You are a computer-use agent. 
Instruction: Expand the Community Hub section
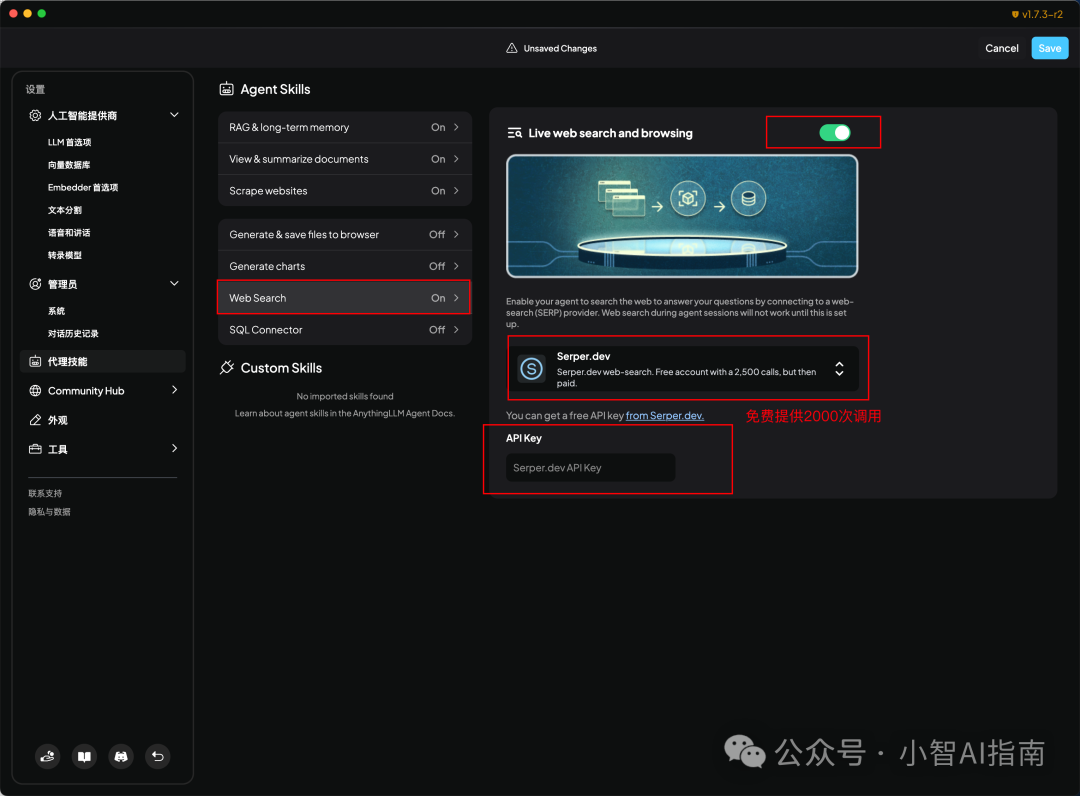pyautogui.click(x=174, y=390)
